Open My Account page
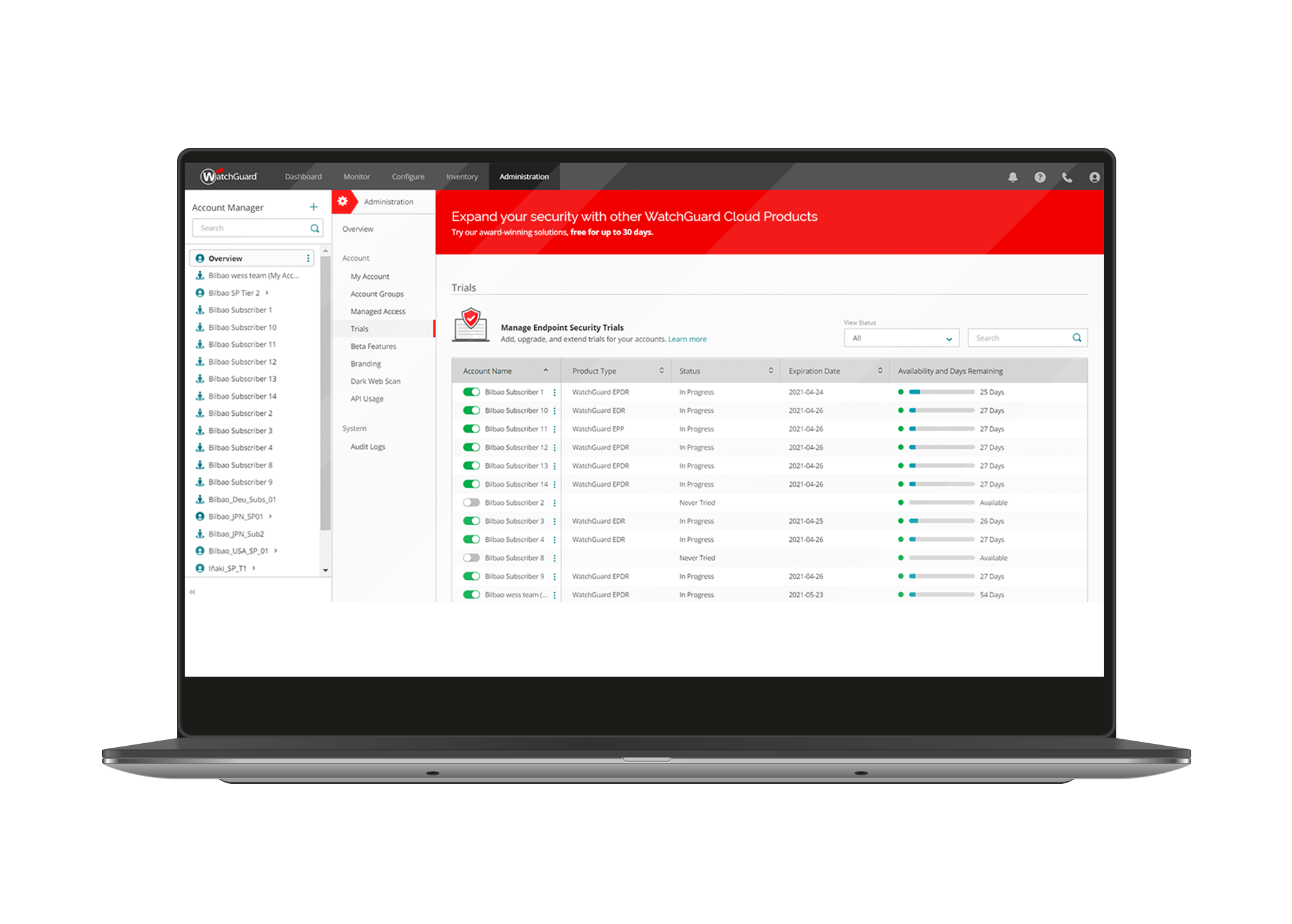Screen dimensions: 1292x924 pyautogui.click(x=370, y=276)
